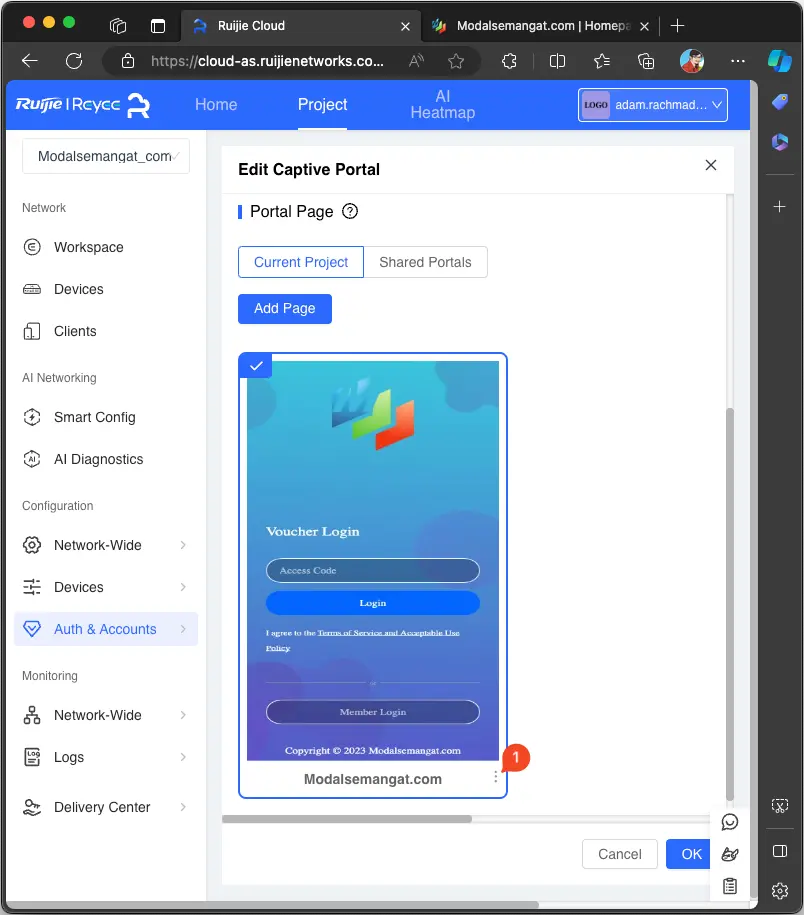Switch to Shared Portals tab
This screenshot has width=804, height=915.
click(425, 262)
